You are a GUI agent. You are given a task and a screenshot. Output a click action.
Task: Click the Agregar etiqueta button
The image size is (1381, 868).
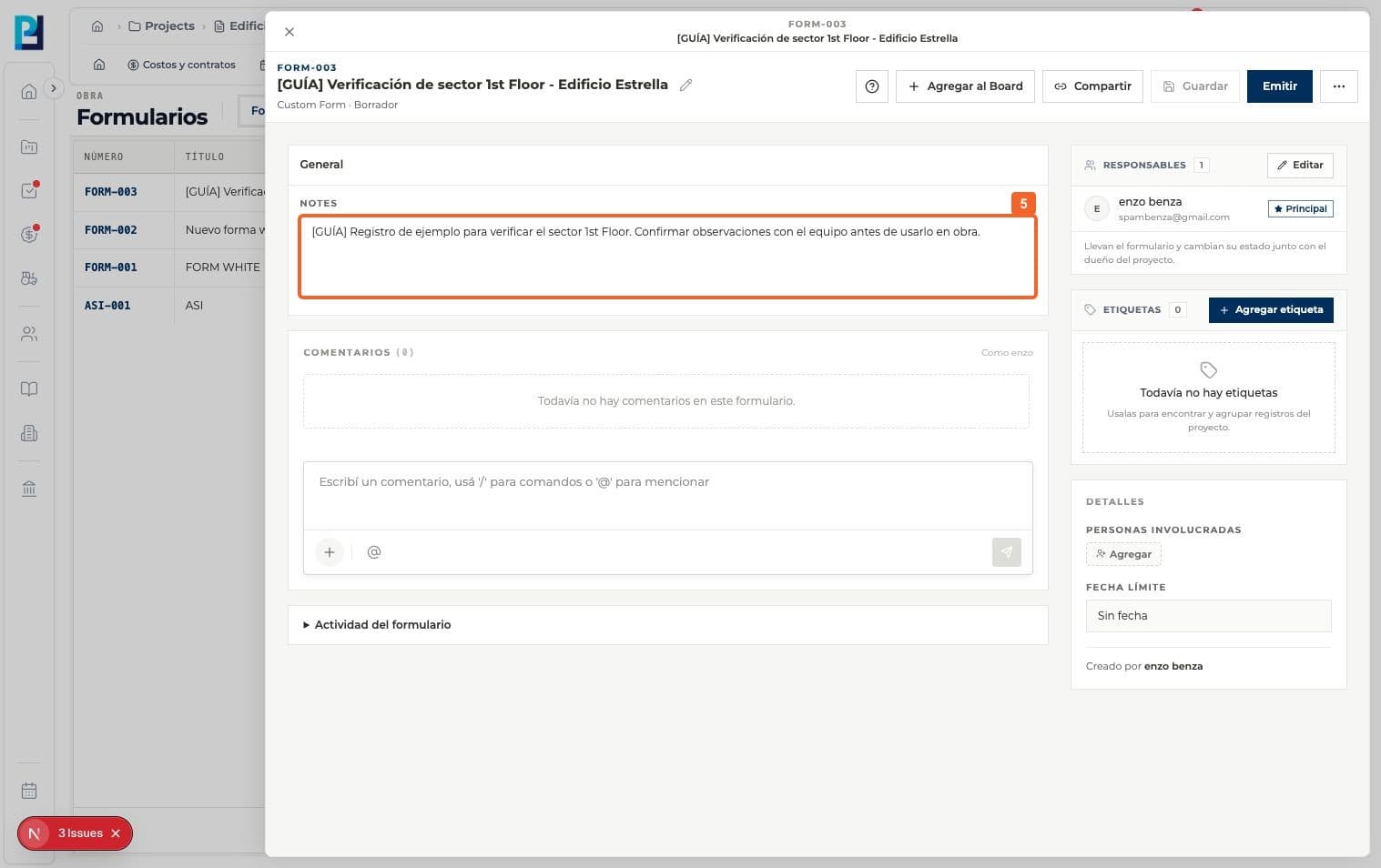tap(1271, 310)
